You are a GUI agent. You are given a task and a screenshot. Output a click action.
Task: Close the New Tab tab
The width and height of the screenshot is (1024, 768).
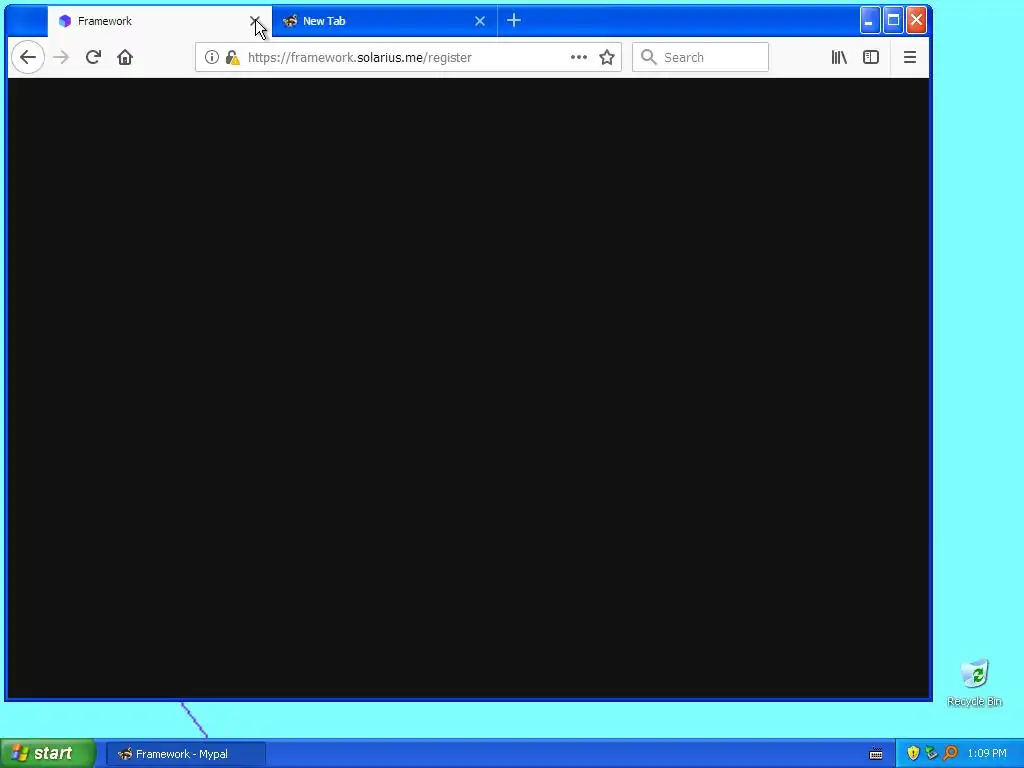480,21
